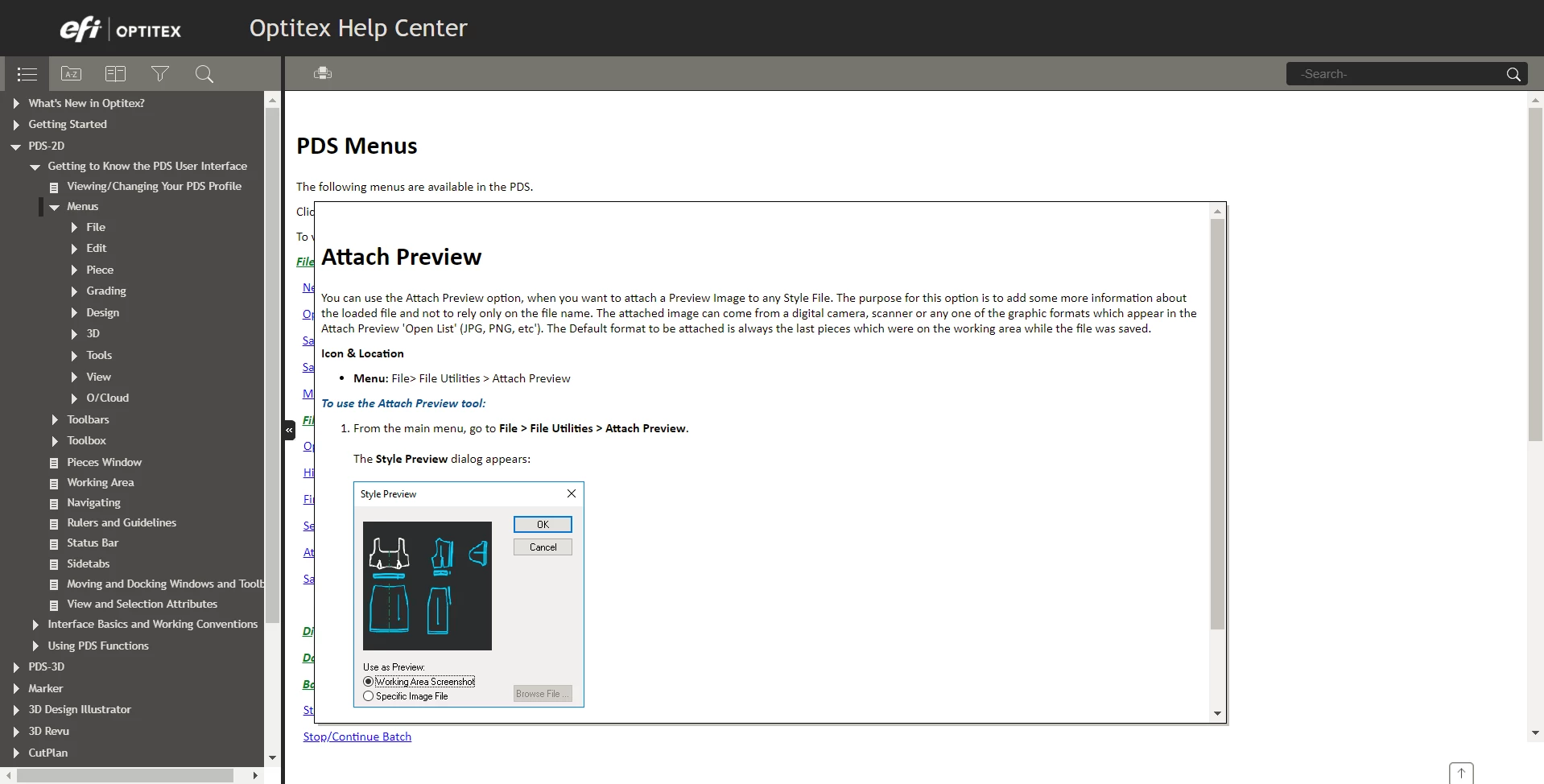The height and width of the screenshot is (784, 1544).
Task: Expand the 3D menu node
Action: [74, 334]
